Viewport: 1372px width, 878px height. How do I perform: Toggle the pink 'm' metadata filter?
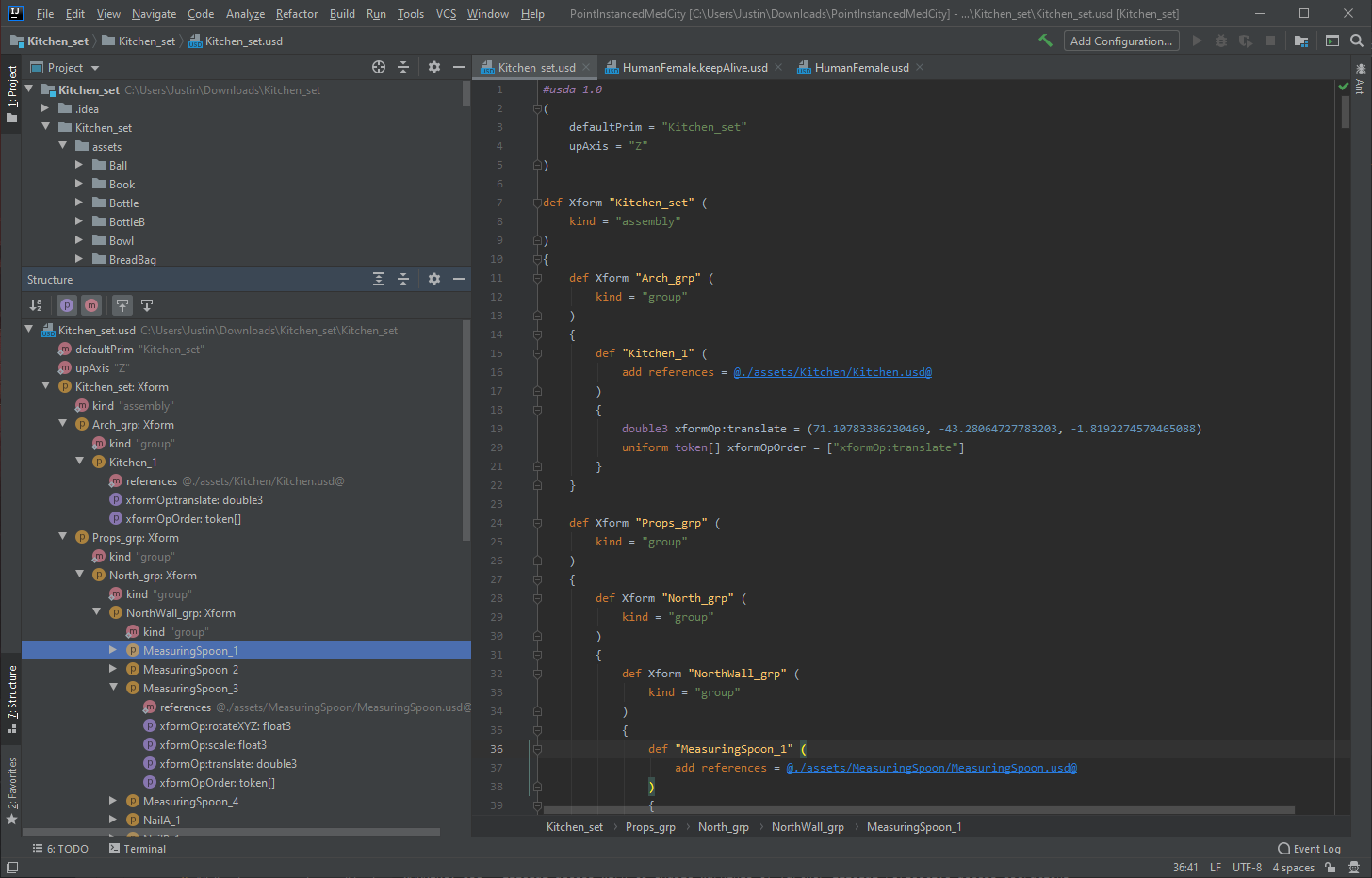coord(91,305)
